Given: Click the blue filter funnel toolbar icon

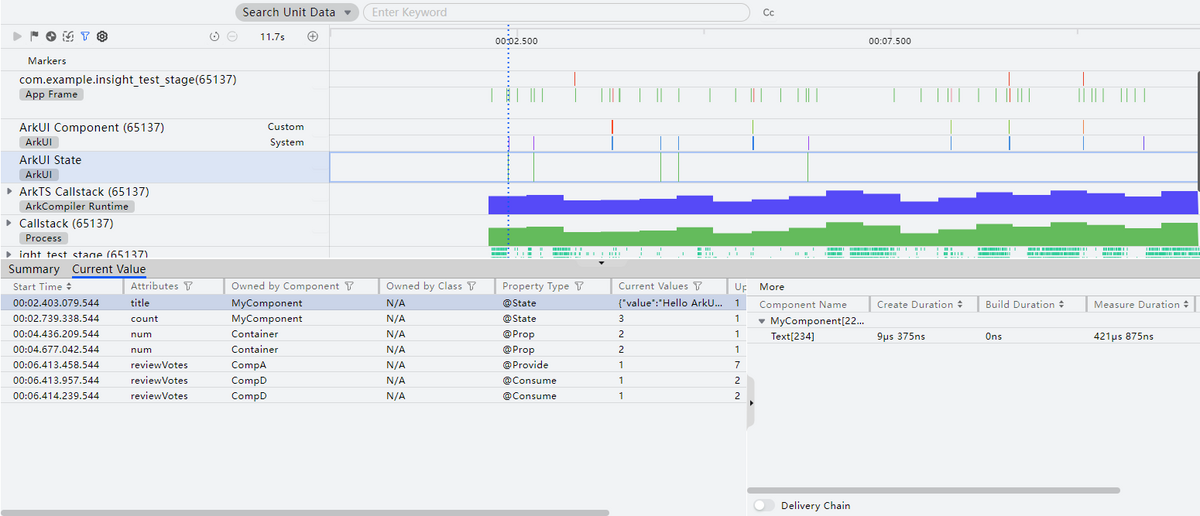Looking at the screenshot, I should [x=85, y=36].
